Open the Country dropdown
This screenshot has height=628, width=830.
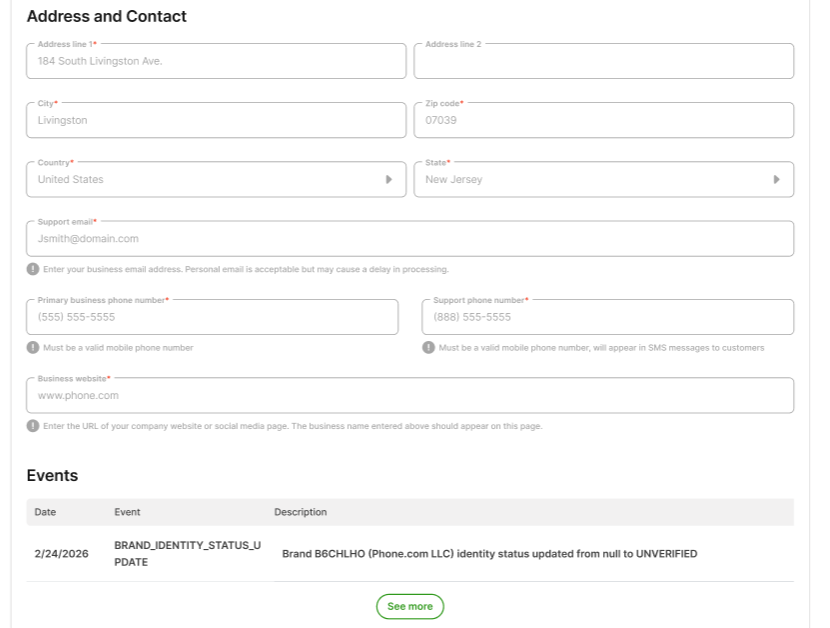coord(388,180)
